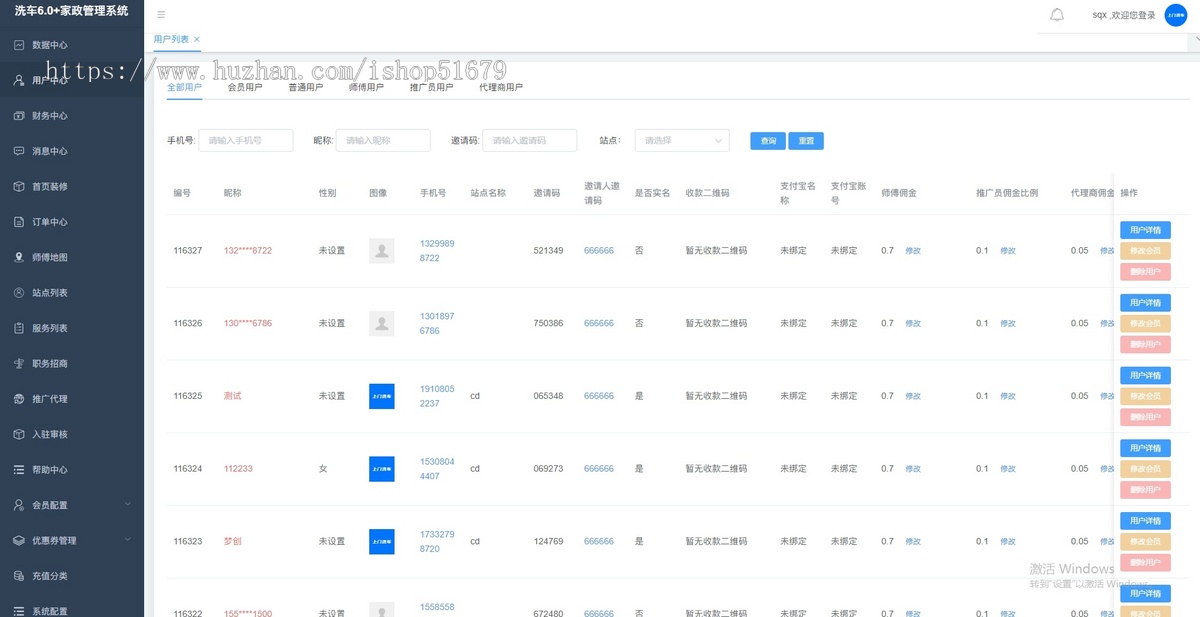Switch to 会员用户 tab
This screenshot has width=1200, height=617.
(245, 87)
